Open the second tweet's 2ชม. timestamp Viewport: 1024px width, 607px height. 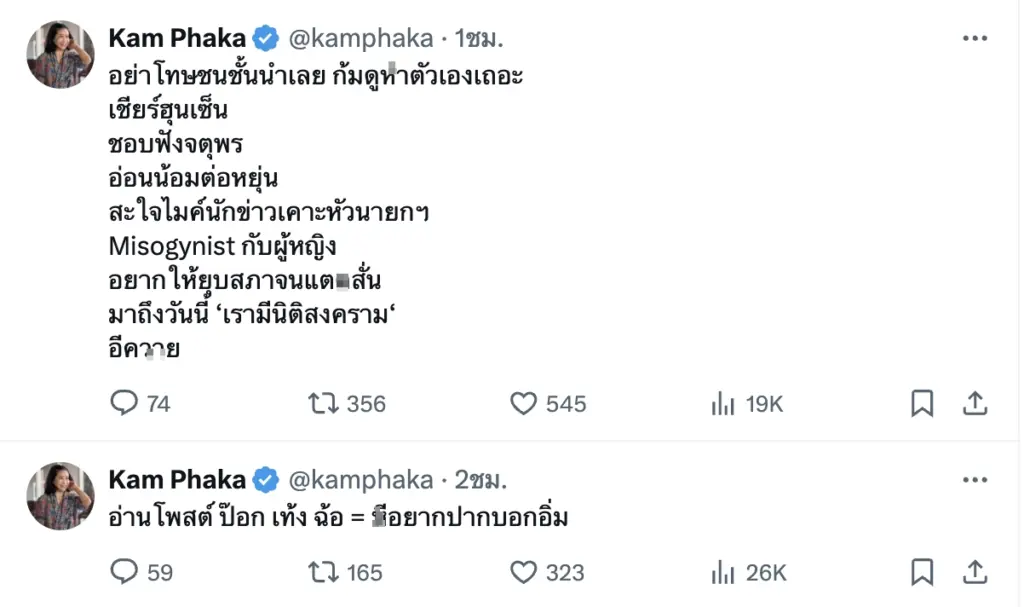point(481,480)
